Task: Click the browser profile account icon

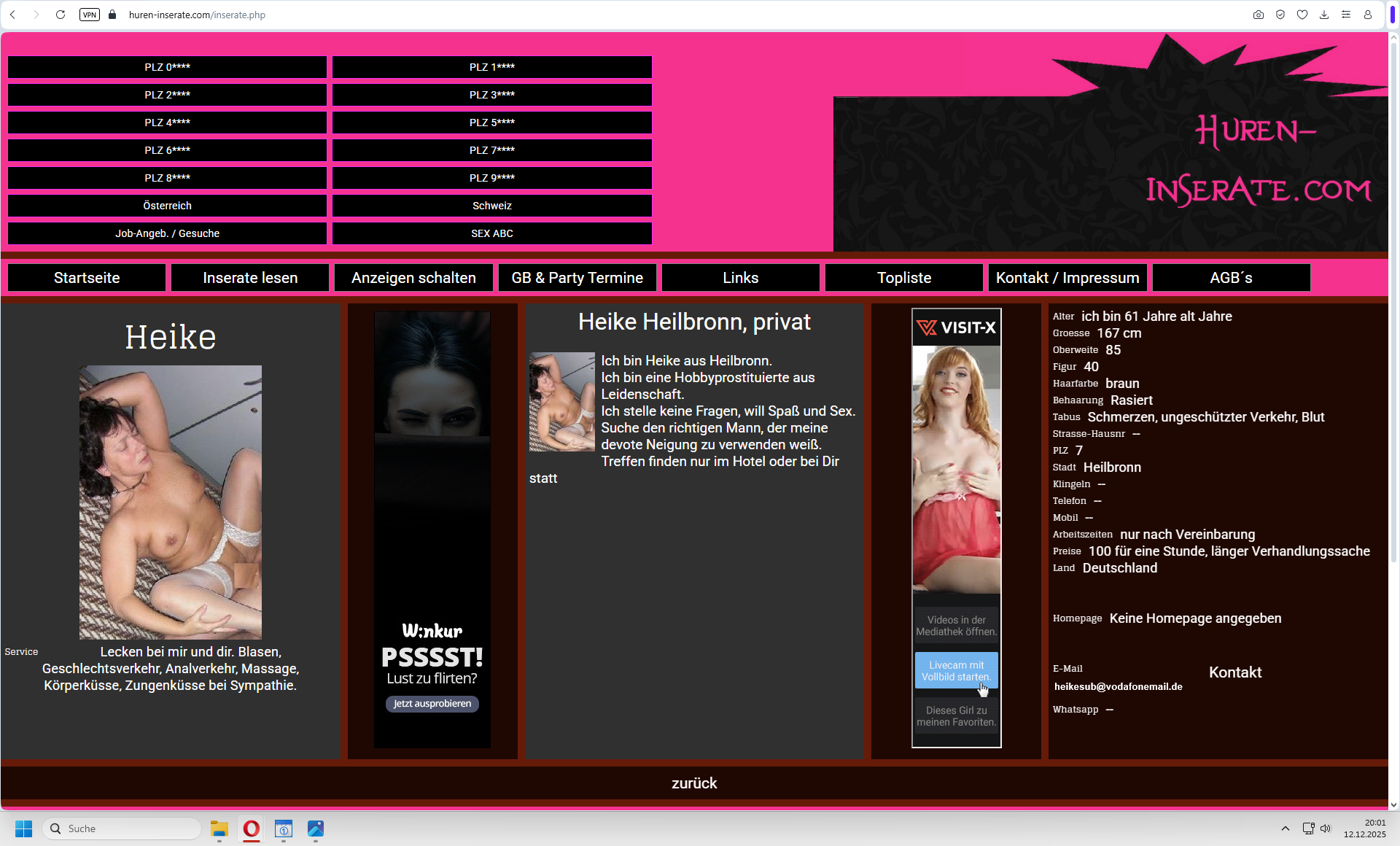Action: point(1368,15)
